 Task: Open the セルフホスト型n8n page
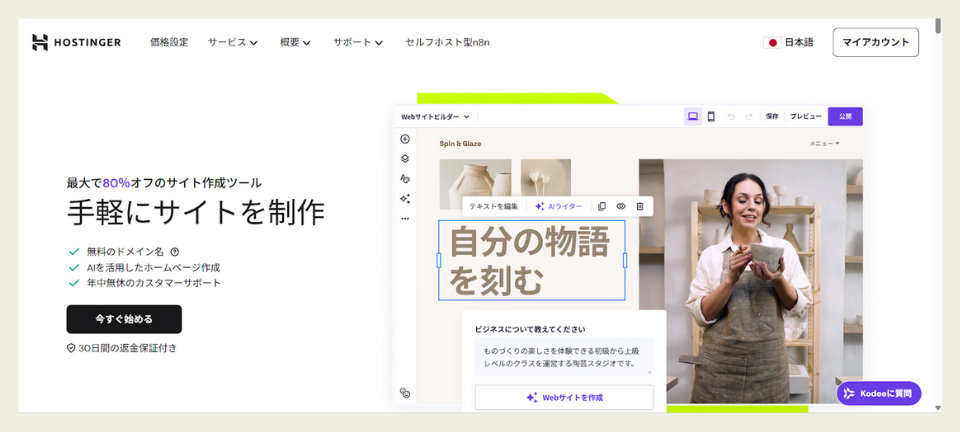(x=447, y=42)
